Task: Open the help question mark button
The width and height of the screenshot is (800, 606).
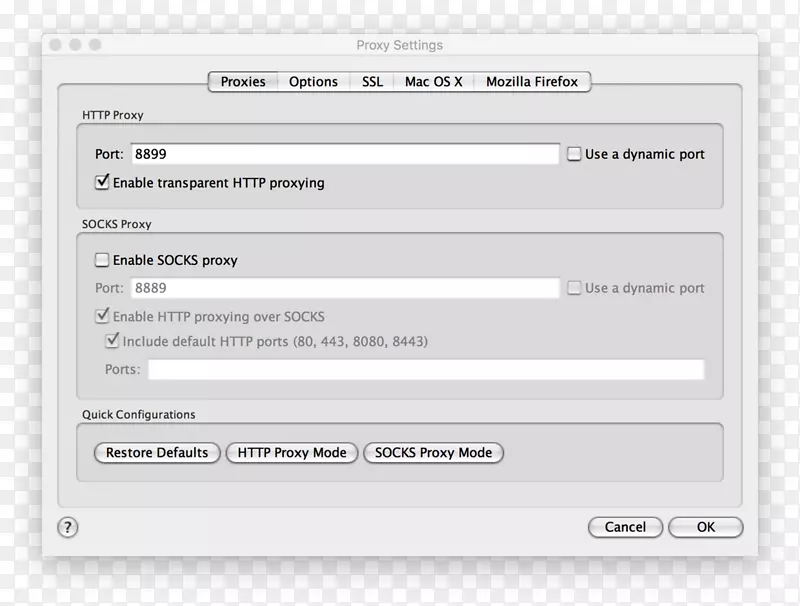Action: tap(68, 527)
